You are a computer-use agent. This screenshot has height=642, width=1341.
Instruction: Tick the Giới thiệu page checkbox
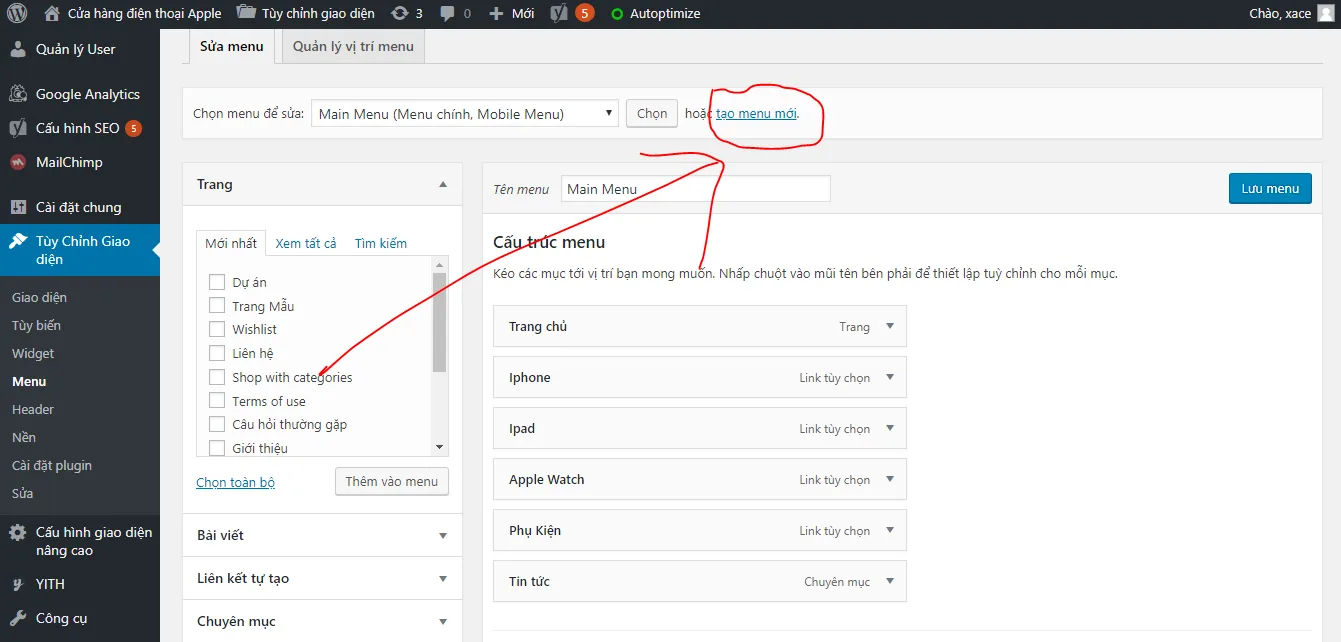click(x=216, y=448)
